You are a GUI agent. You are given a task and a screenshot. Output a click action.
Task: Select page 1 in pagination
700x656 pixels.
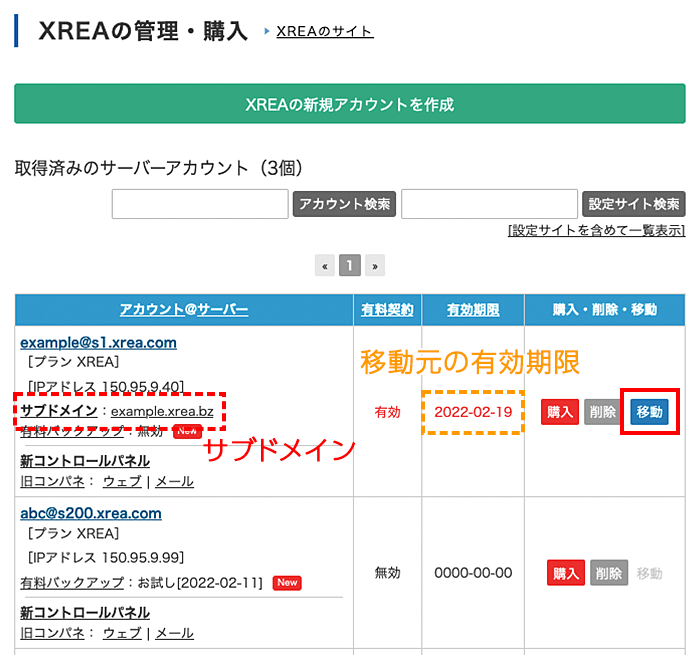pyautogui.click(x=349, y=266)
